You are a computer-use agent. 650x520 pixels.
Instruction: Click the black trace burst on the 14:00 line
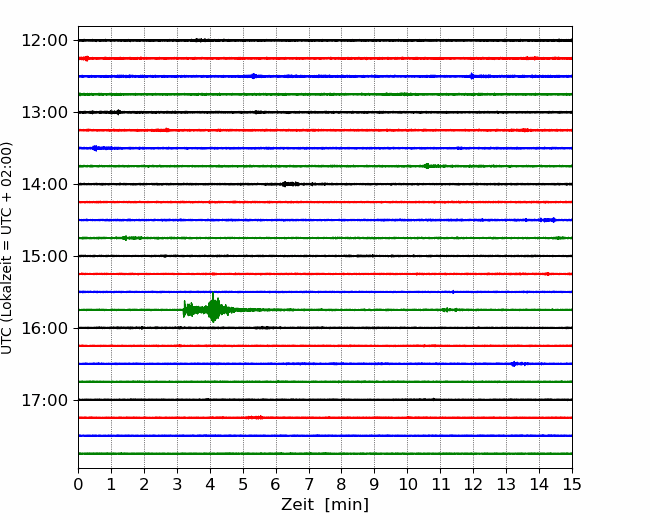pos(290,184)
